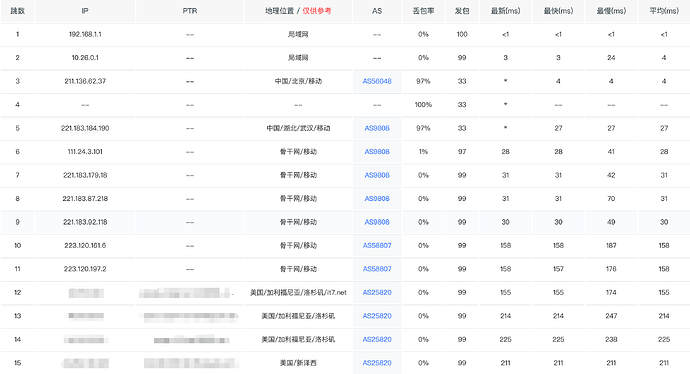Screen dimensions: 690x374
Task: Click the AS column header
Action: pos(377,11)
